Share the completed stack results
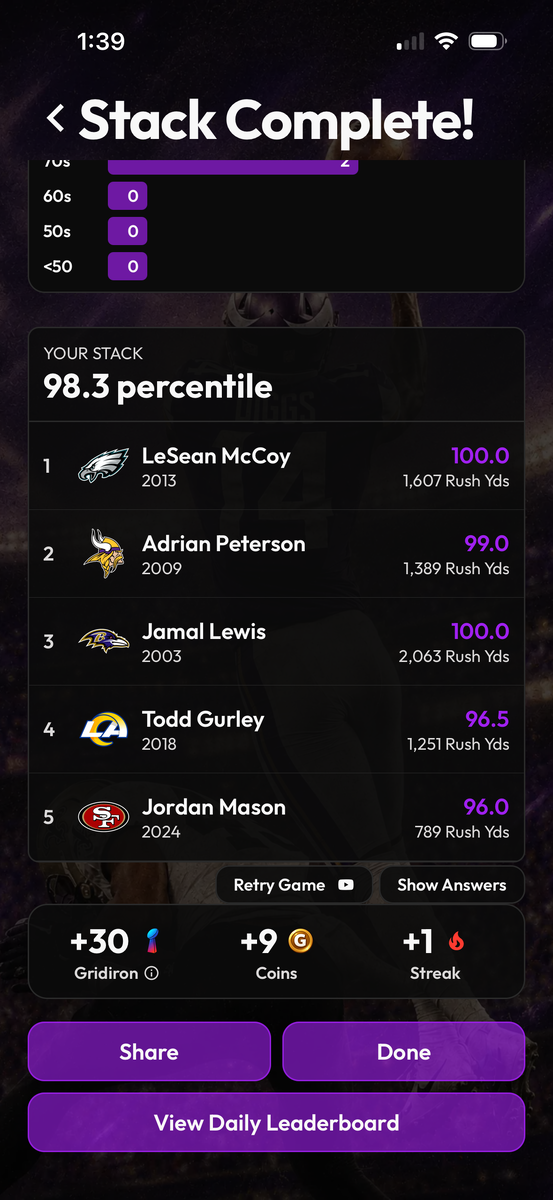Viewport: 553px width, 1200px height. tap(149, 1052)
